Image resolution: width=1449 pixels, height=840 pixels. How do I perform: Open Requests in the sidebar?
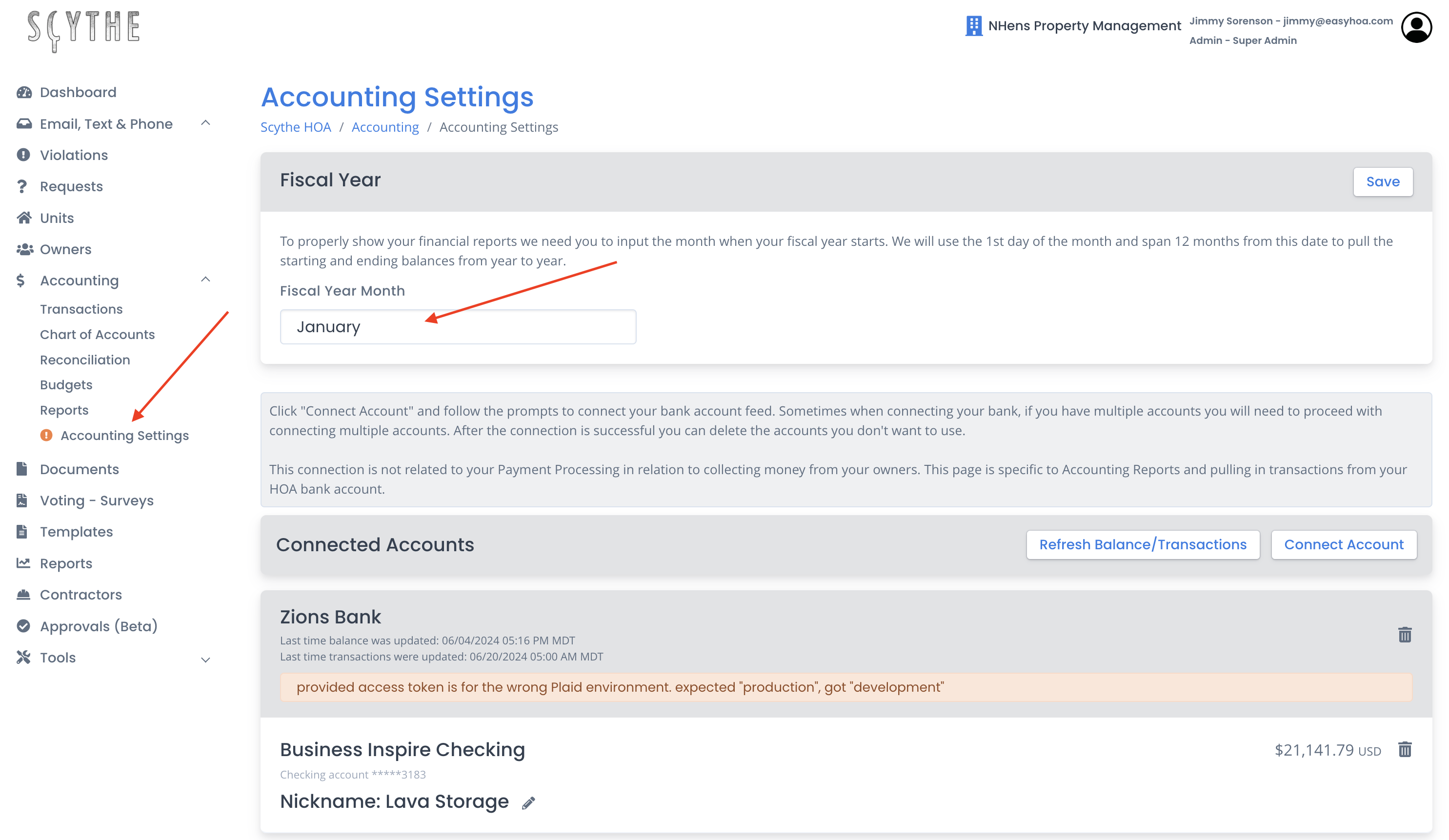[x=71, y=186]
